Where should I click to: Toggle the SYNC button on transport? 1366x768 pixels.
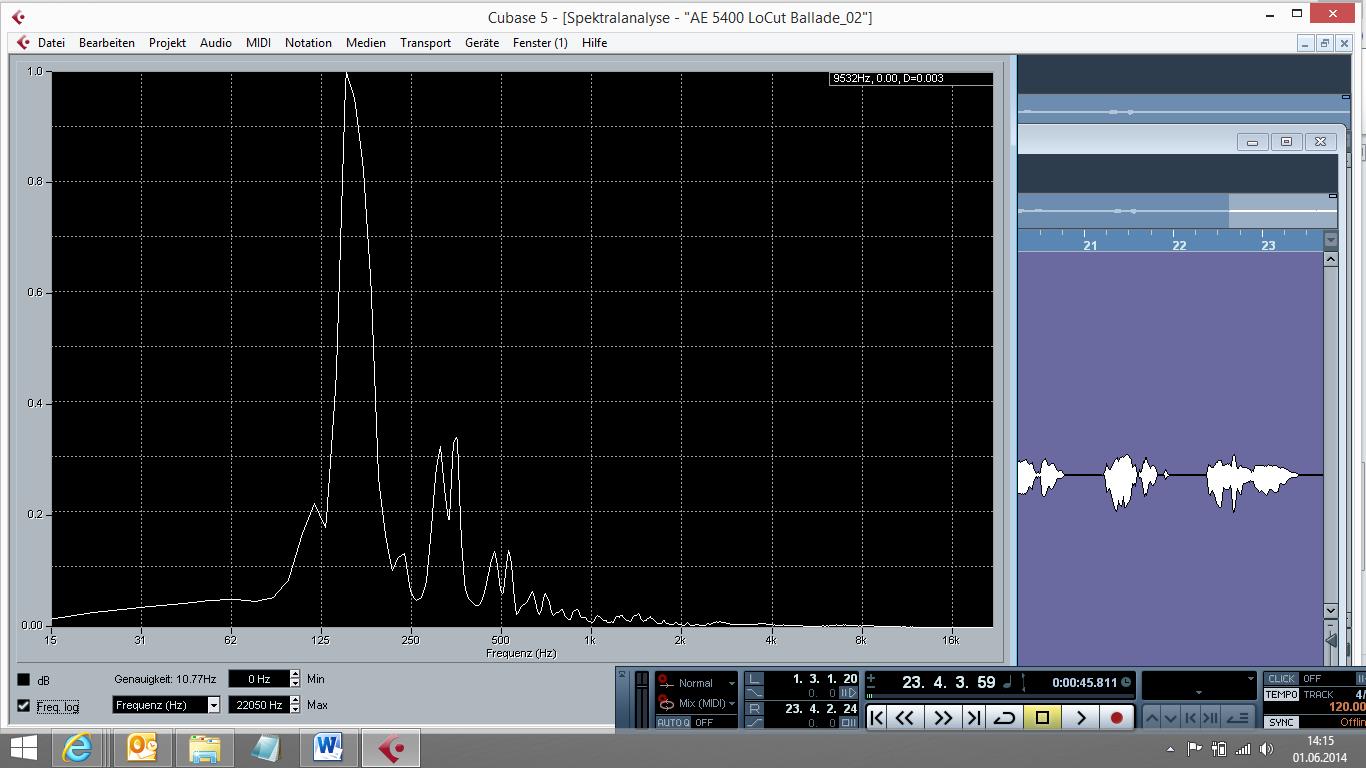pos(1281,722)
